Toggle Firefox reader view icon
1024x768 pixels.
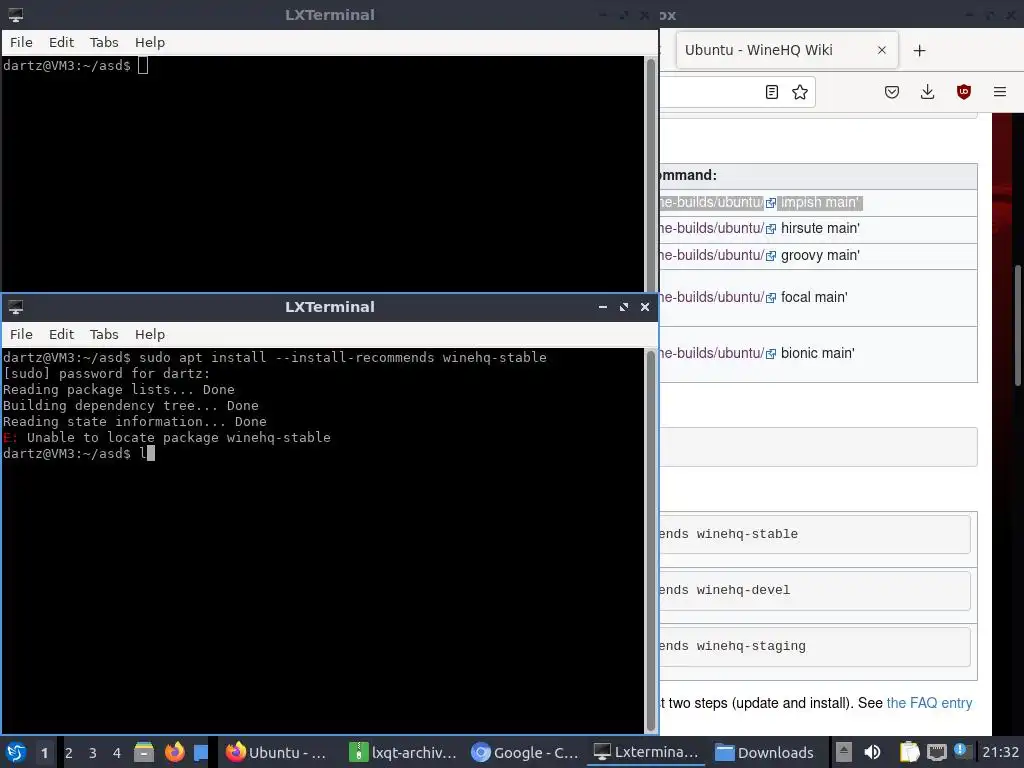[x=772, y=92]
